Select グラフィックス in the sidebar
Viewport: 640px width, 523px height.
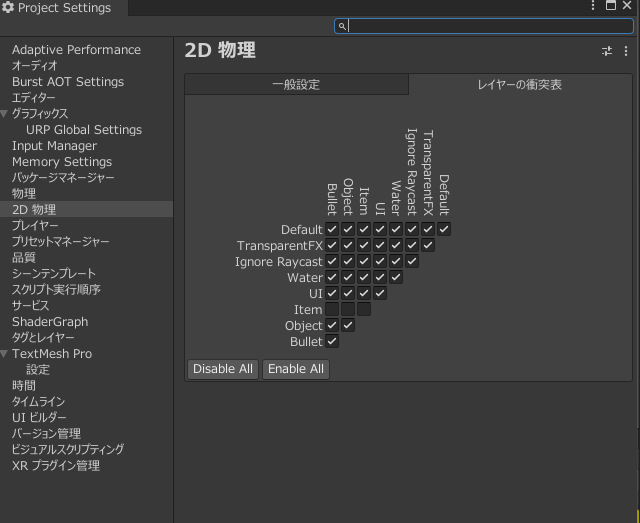pos(40,114)
